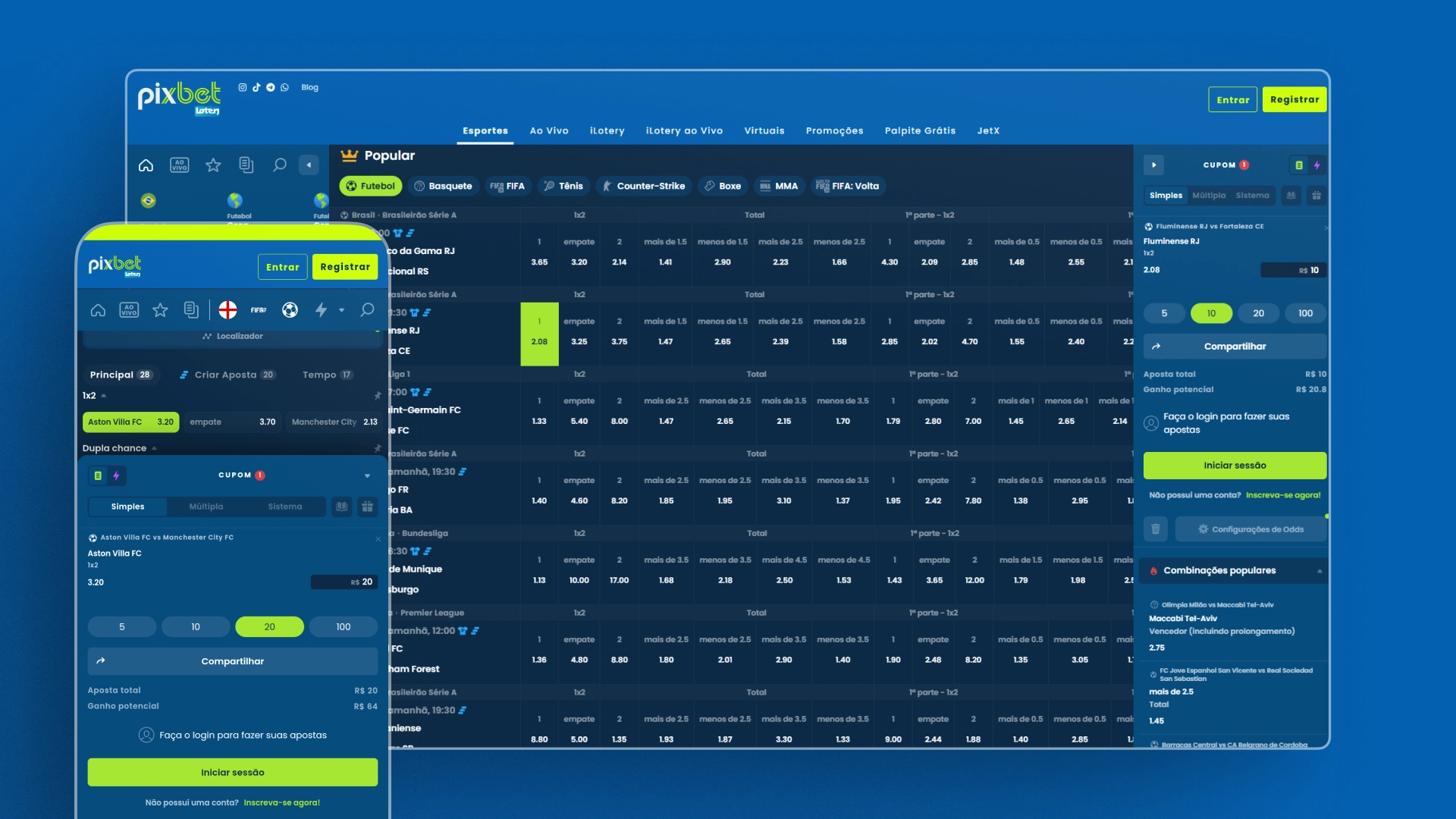Open search icon in desktop sidebar
The width and height of the screenshot is (1456, 819).
pos(280,165)
